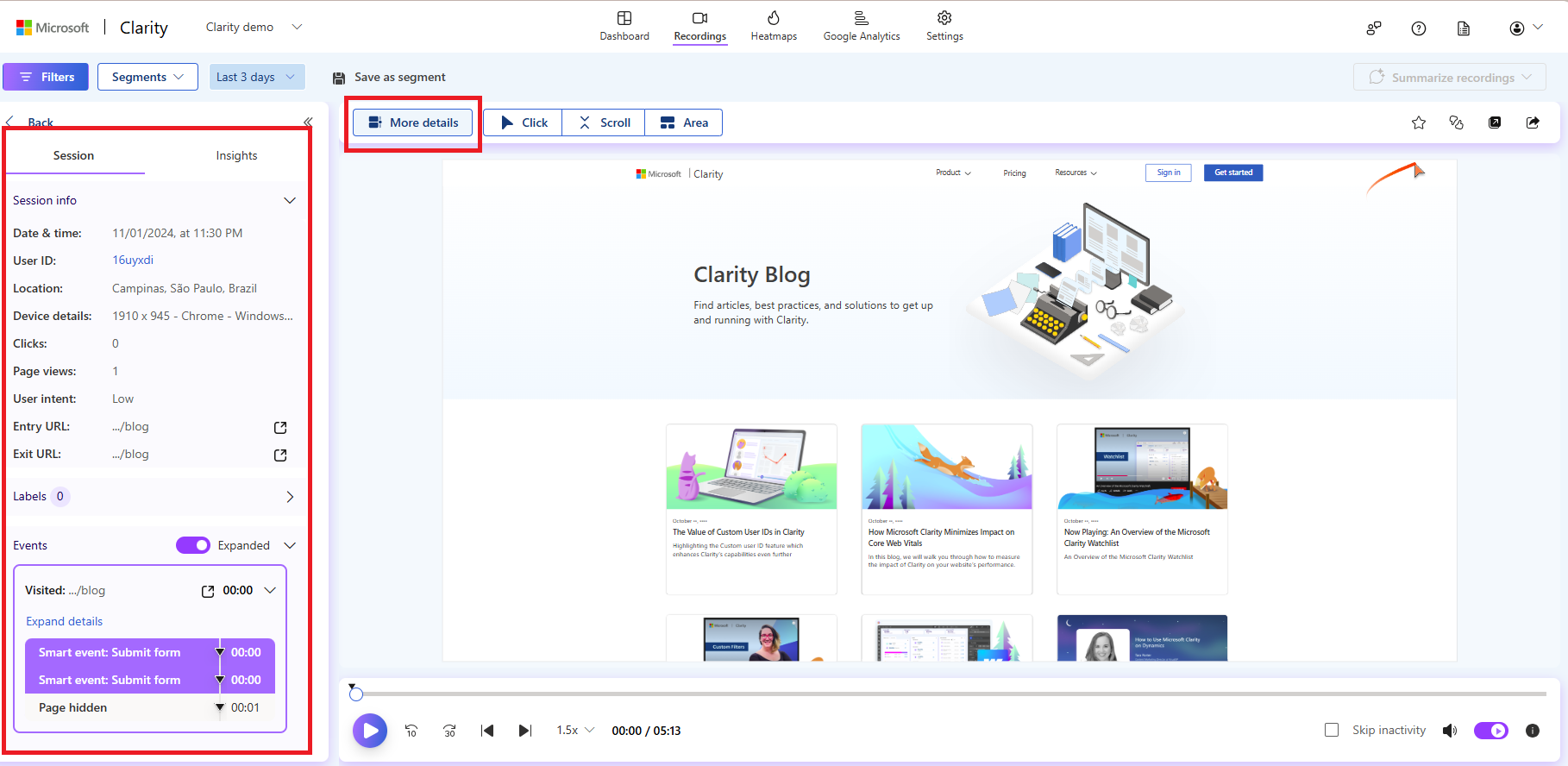The width and height of the screenshot is (1568, 766).
Task: Open the help question mark icon
Action: tap(1419, 28)
